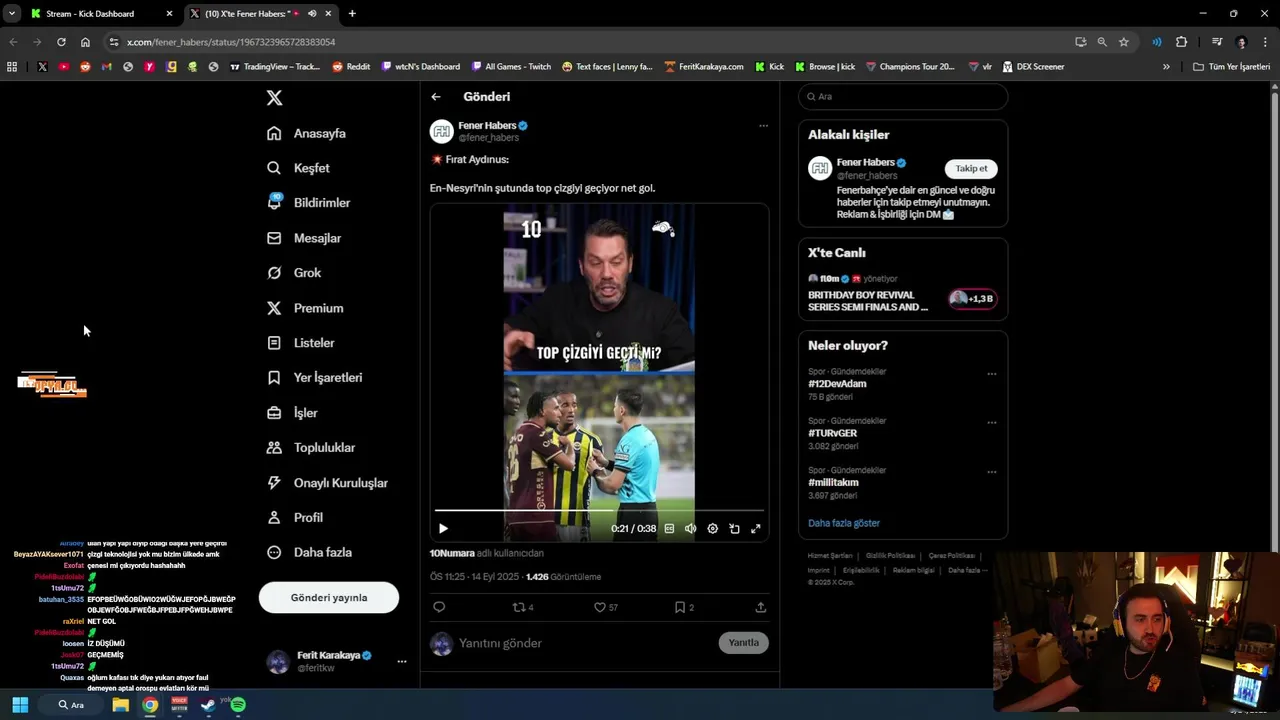Seek on the video progress bar

click(x=599, y=511)
